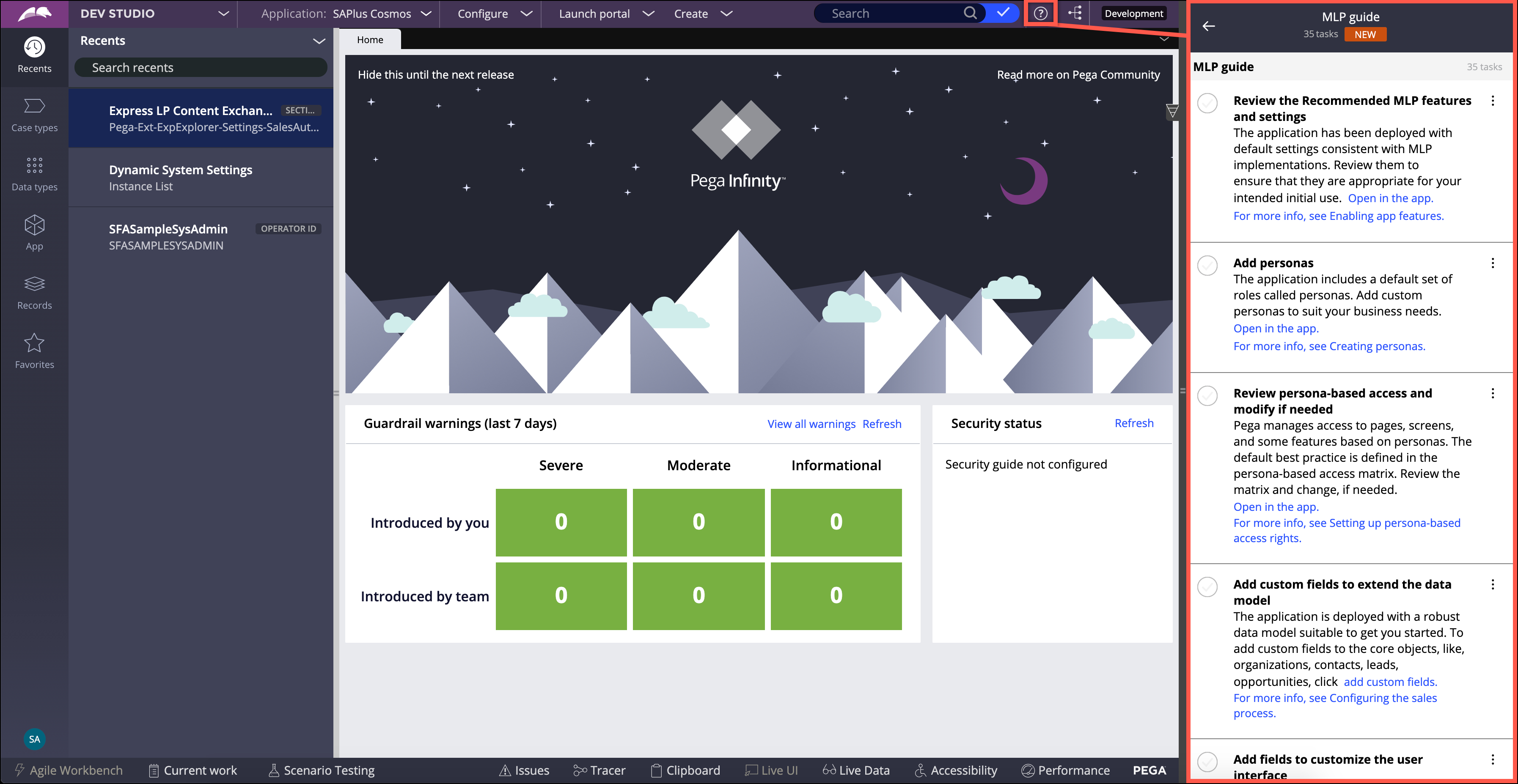Click into the Search recents field
Image resolution: width=1518 pixels, height=784 pixels.
[201, 67]
